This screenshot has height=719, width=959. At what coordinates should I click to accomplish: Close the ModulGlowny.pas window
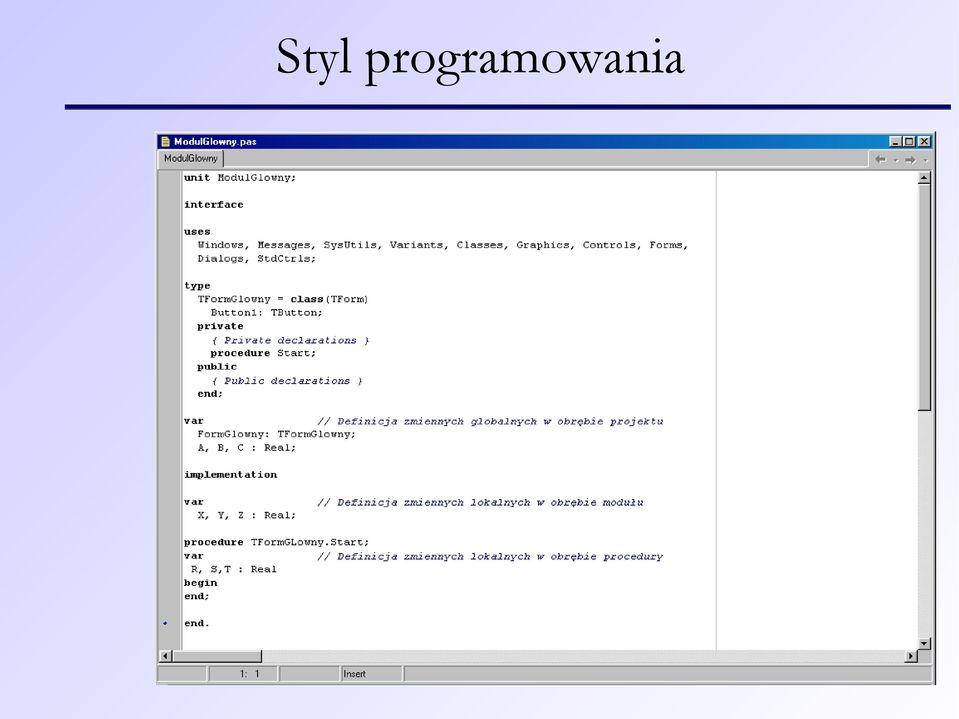(x=924, y=141)
